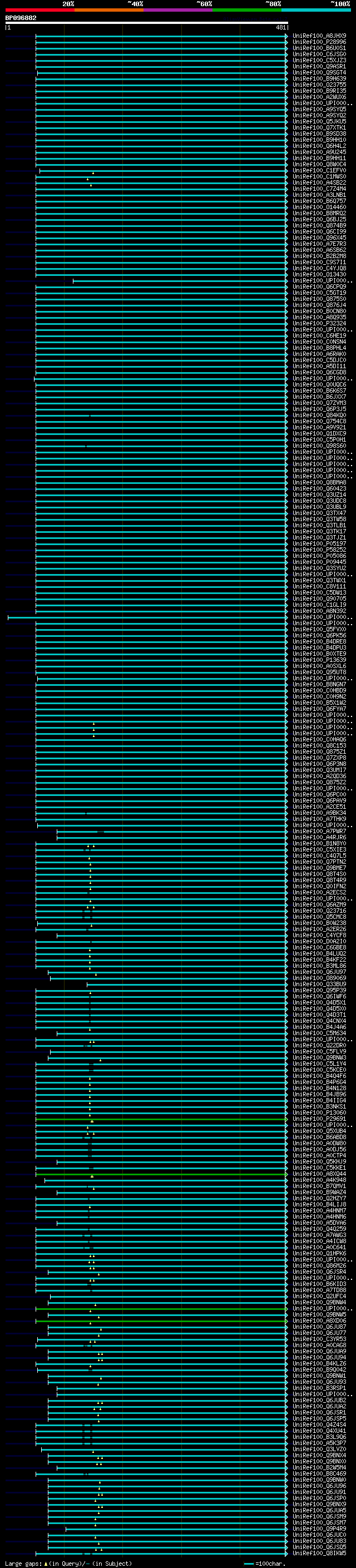Image resolution: width=356 pixels, height=1568 pixels.
Task: Select the UniRef100_A7E7R3 label
Action: click(x=319, y=244)
